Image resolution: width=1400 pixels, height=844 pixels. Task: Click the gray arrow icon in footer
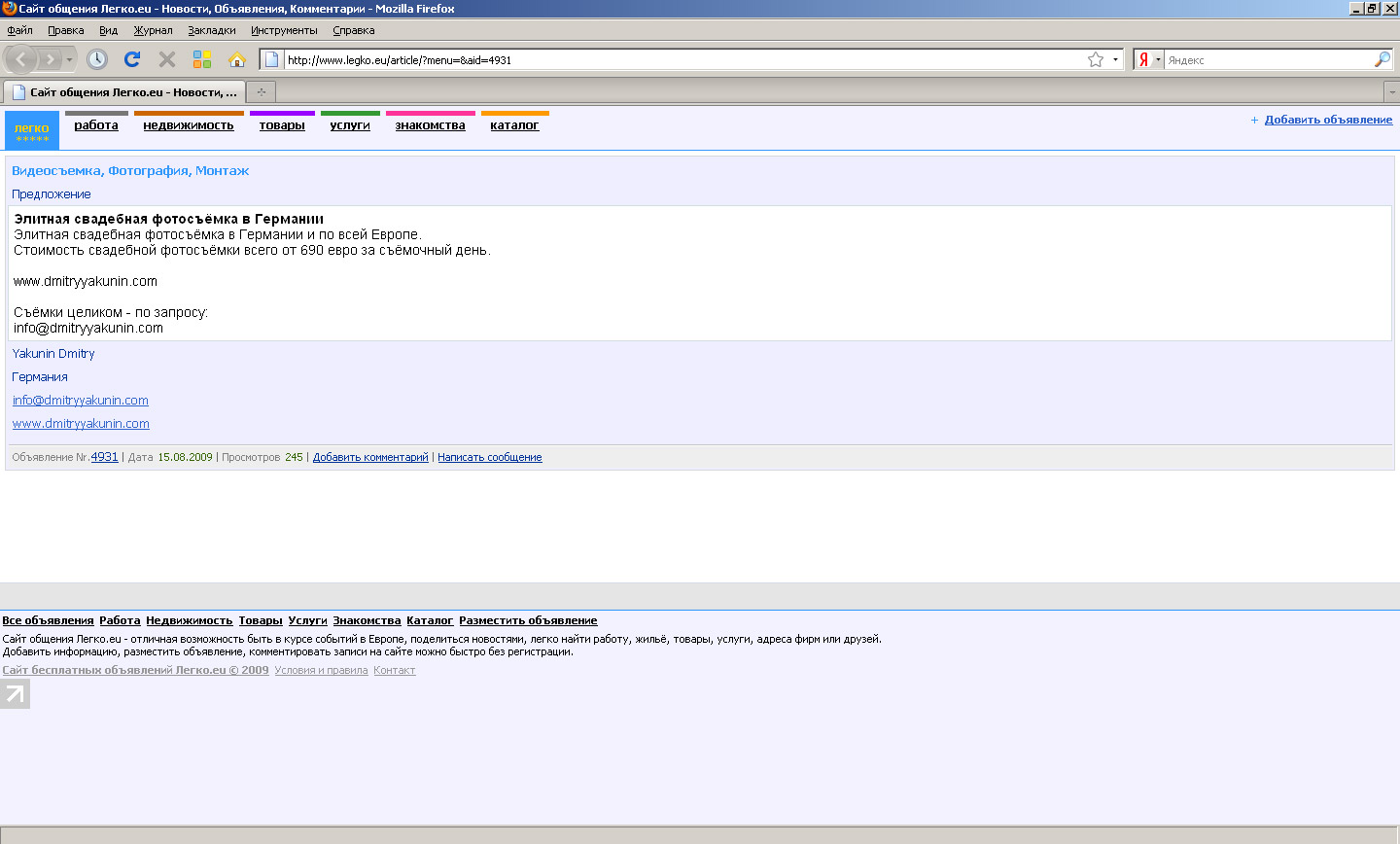15,693
